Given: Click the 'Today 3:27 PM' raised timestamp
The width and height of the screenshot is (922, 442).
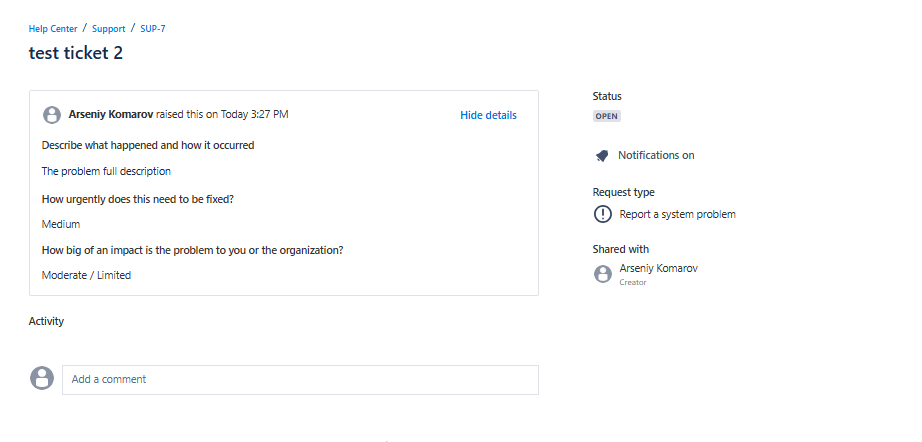Looking at the screenshot, I should tap(254, 115).
